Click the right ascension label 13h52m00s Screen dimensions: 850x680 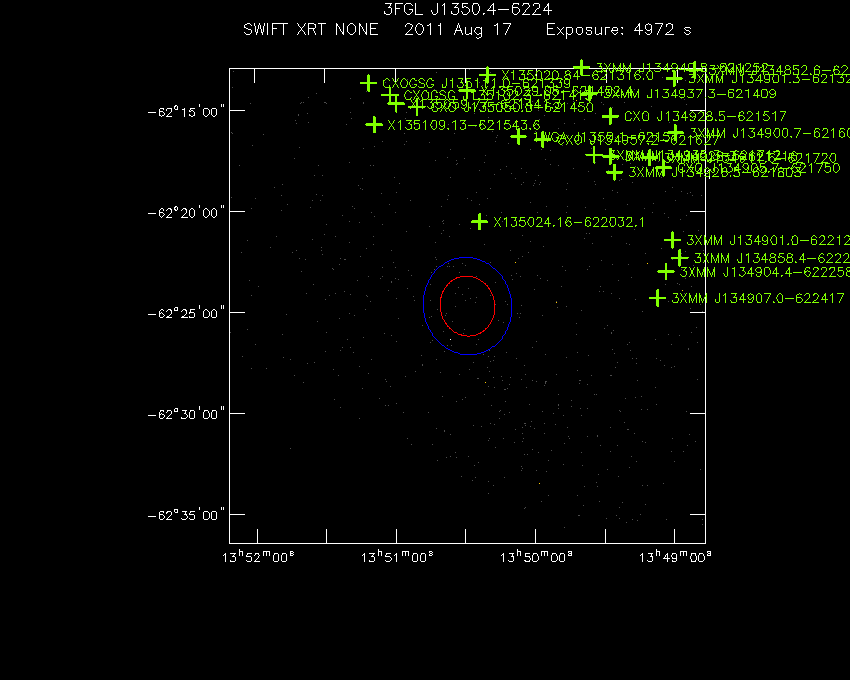coord(258,557)
